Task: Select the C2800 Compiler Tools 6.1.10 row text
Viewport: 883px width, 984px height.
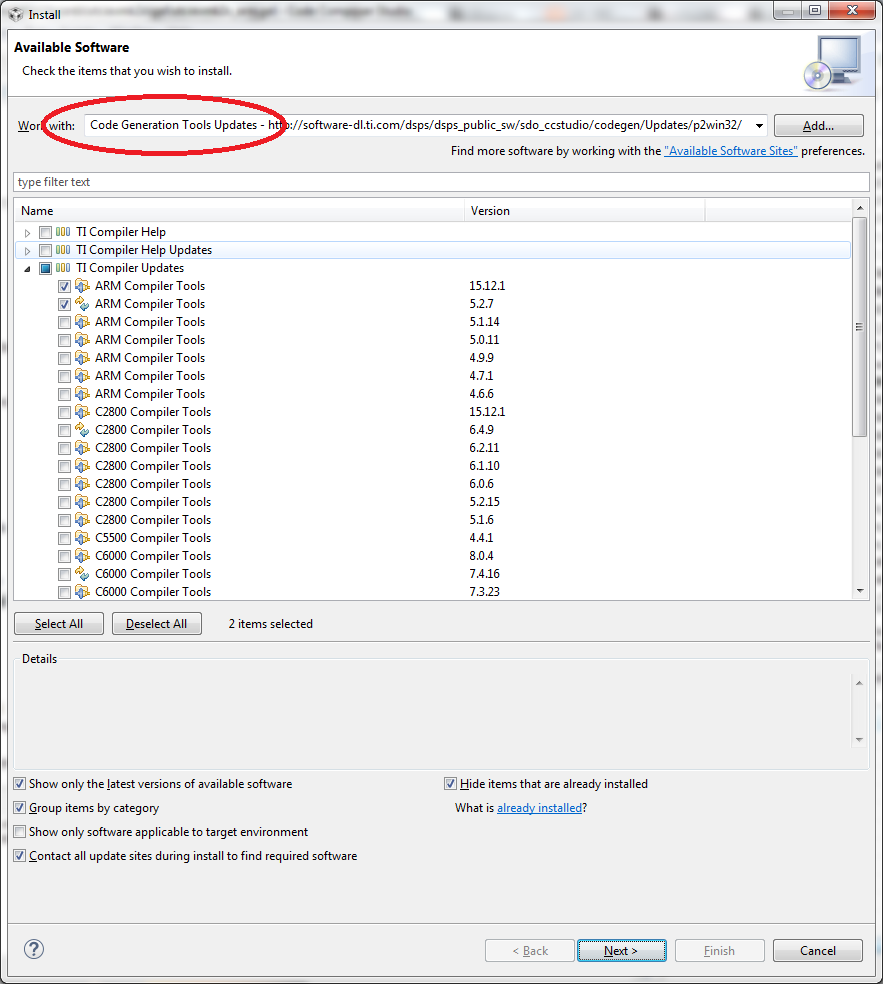Action: point(153,466)
